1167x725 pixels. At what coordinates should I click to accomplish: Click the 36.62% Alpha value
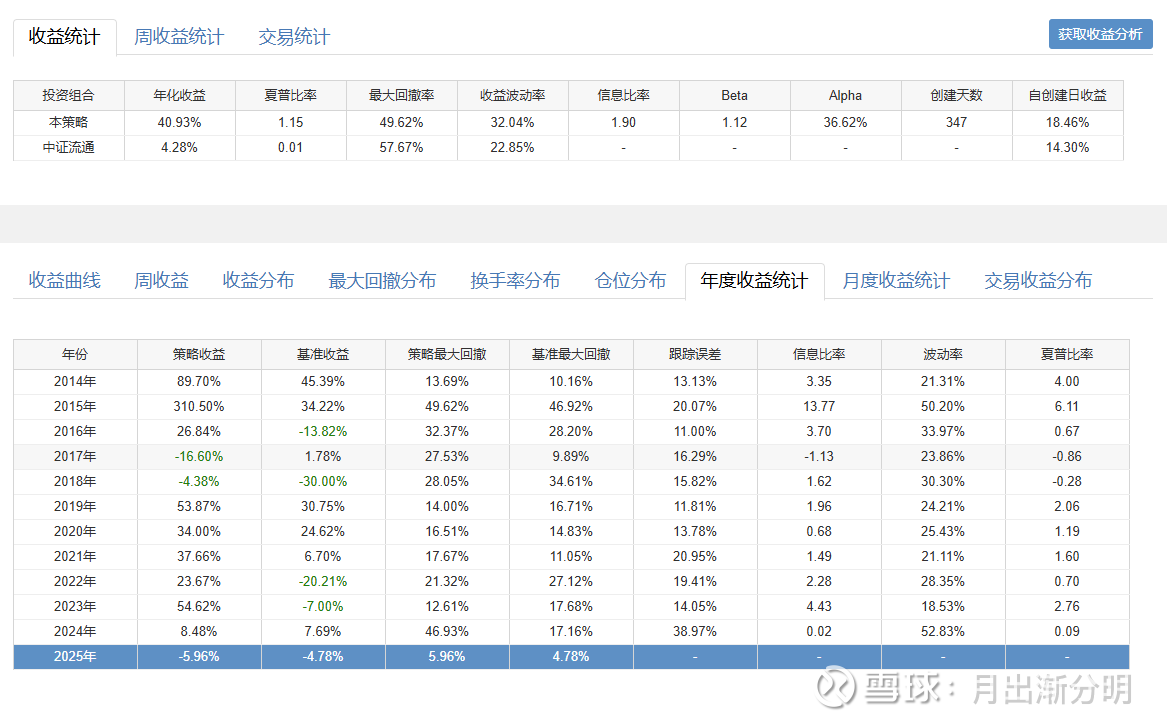coord(845,122)
